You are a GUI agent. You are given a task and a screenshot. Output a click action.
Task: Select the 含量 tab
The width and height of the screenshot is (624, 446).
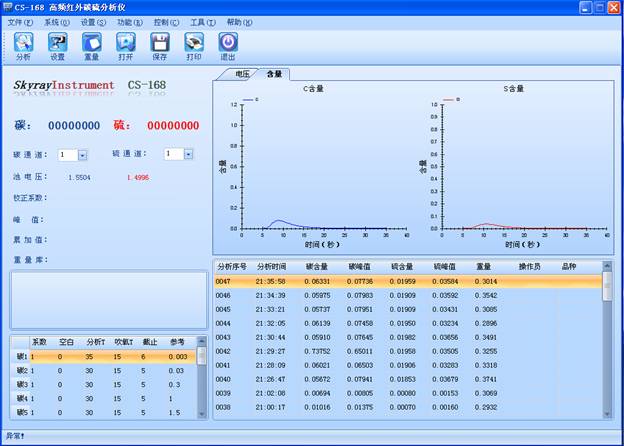tap(273, 74)
